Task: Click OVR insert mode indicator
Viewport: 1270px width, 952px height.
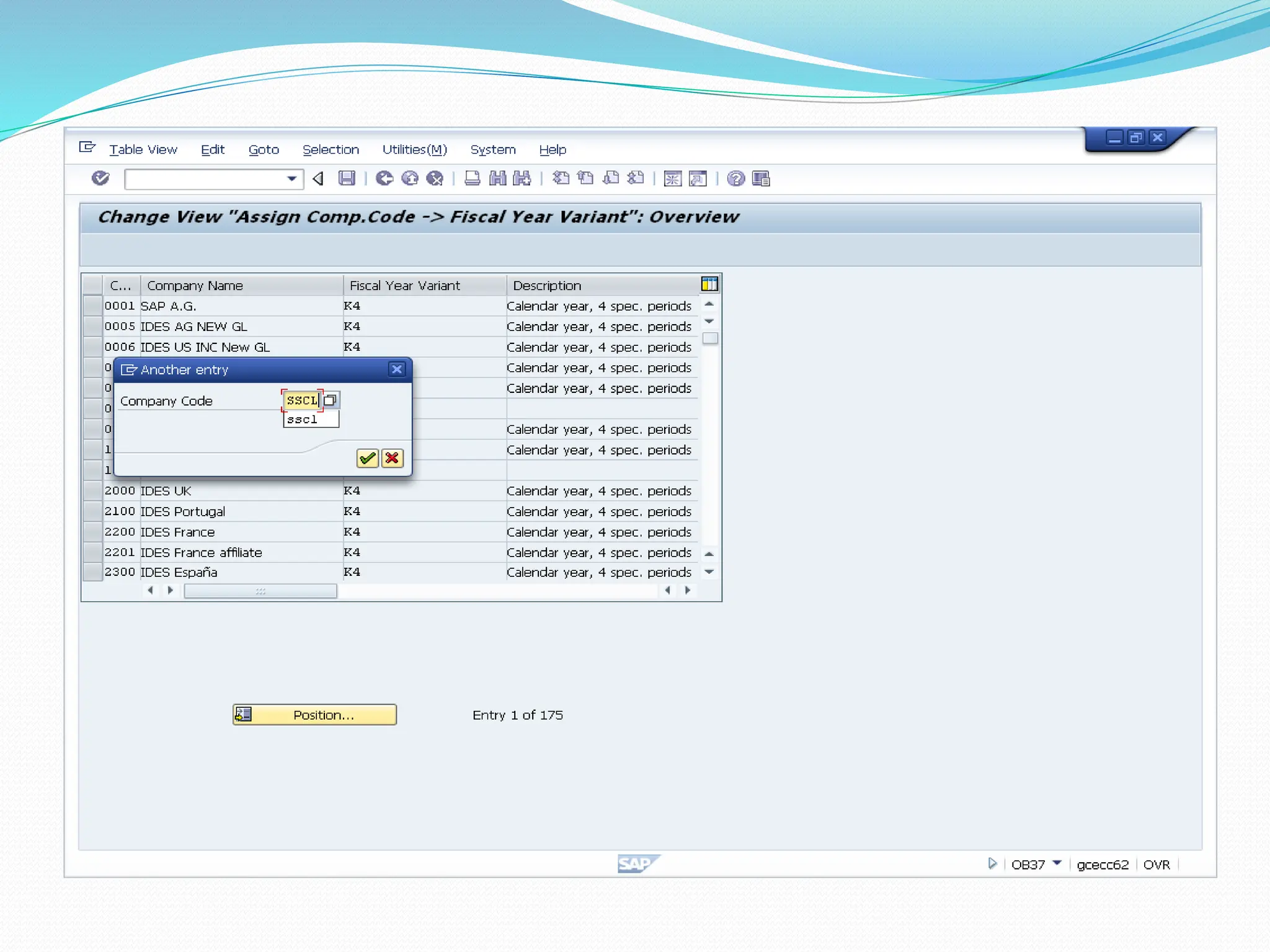Action: (x=1157, y=865)
